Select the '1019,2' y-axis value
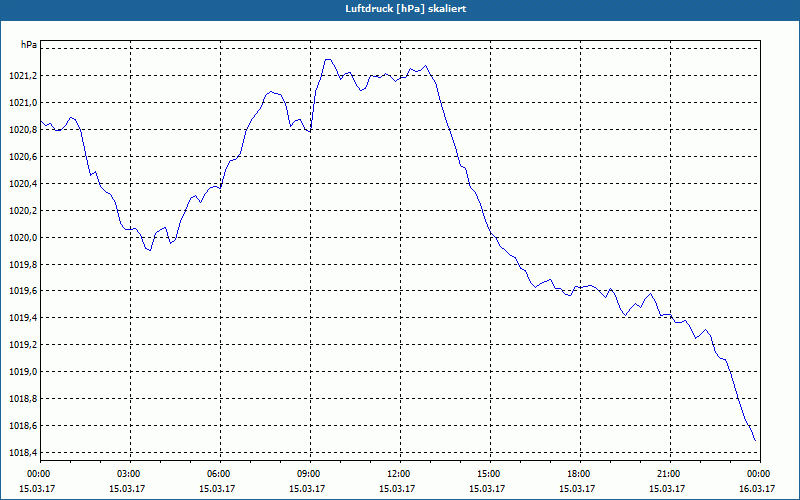The height and width of the screenshot is (500, 800). click(x=23, y=345)
